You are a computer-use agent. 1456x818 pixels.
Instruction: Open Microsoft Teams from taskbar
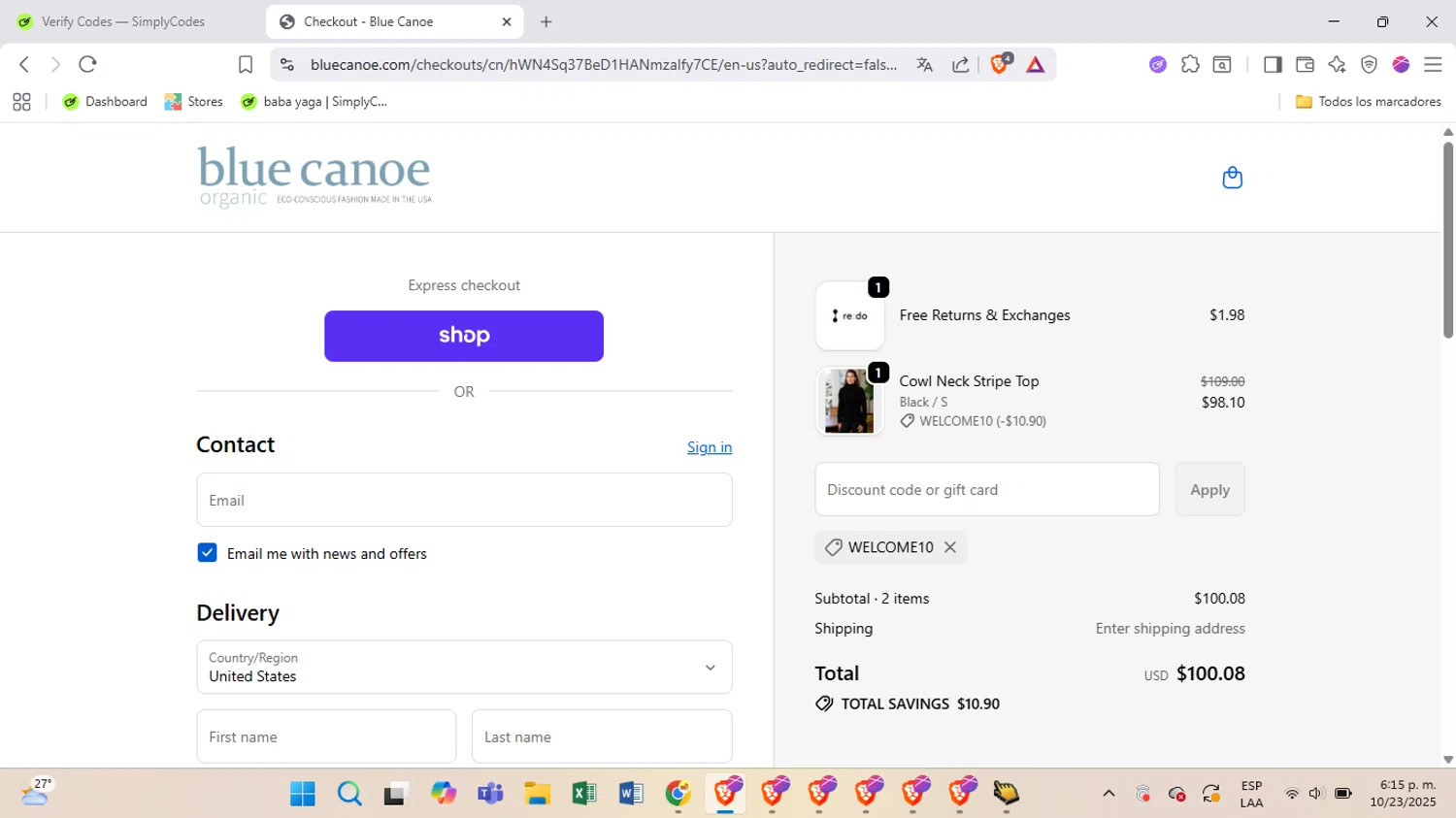pos(490,794)
